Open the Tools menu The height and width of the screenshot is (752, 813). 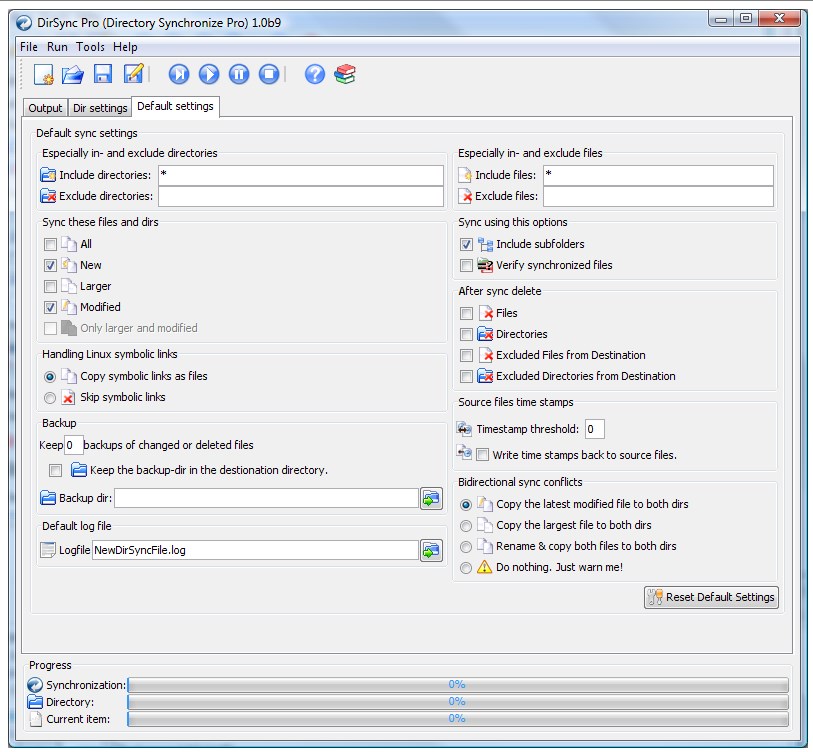point(90,47)
